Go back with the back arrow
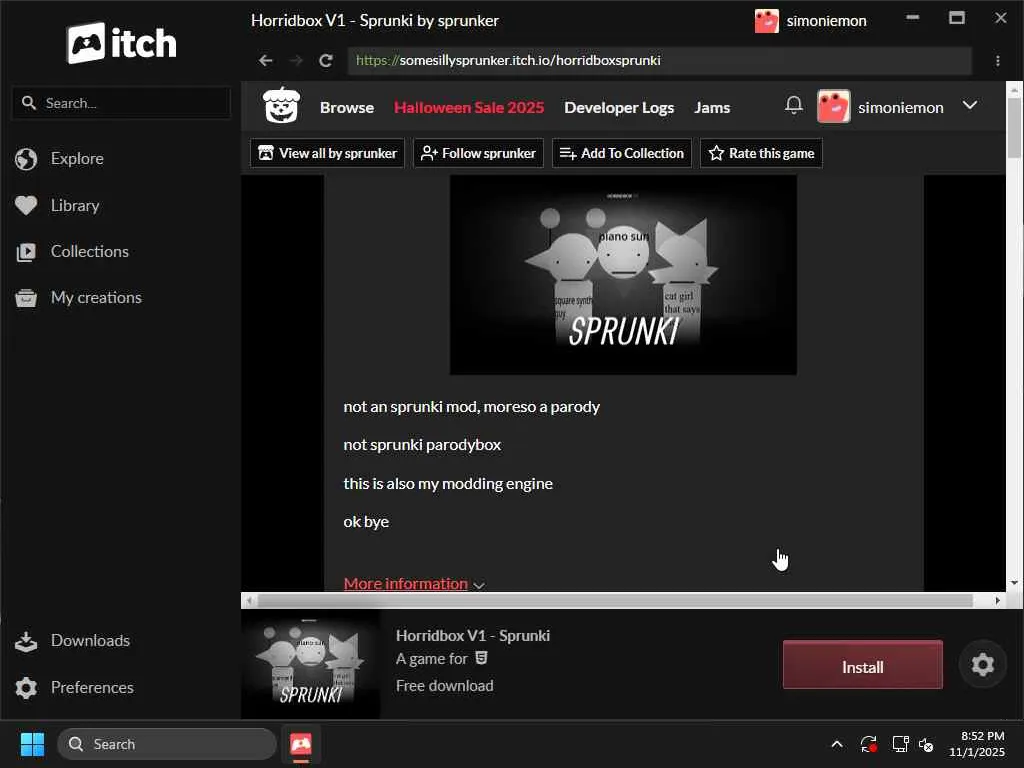 (x=265, y=61)
